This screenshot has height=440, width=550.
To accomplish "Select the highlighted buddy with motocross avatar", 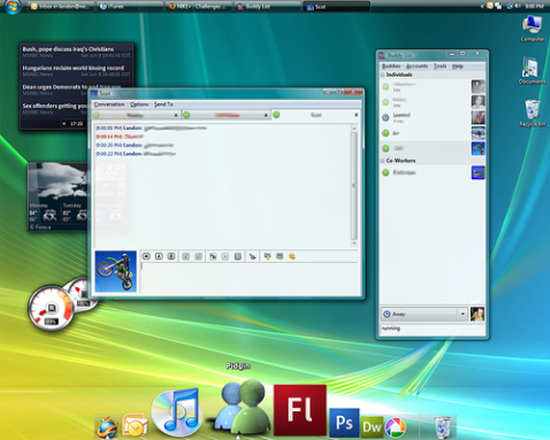I will (432, 148).
